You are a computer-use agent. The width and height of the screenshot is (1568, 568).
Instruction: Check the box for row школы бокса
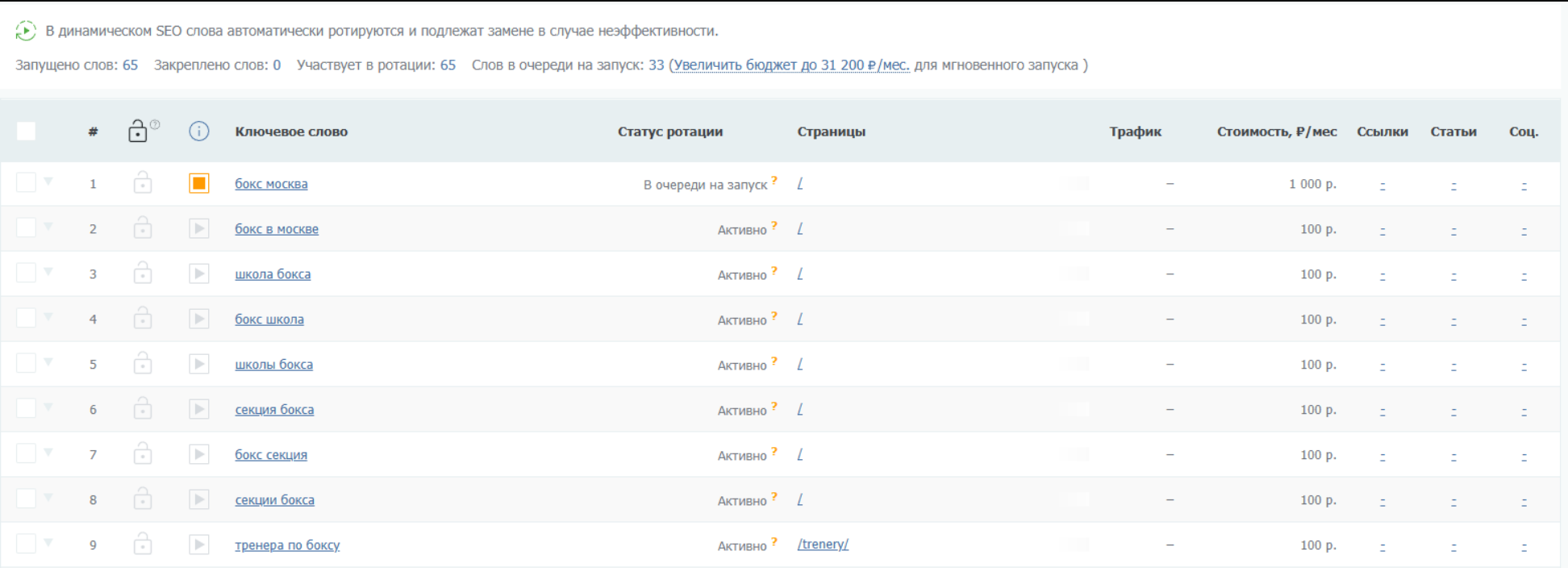[x=26, y=363]
